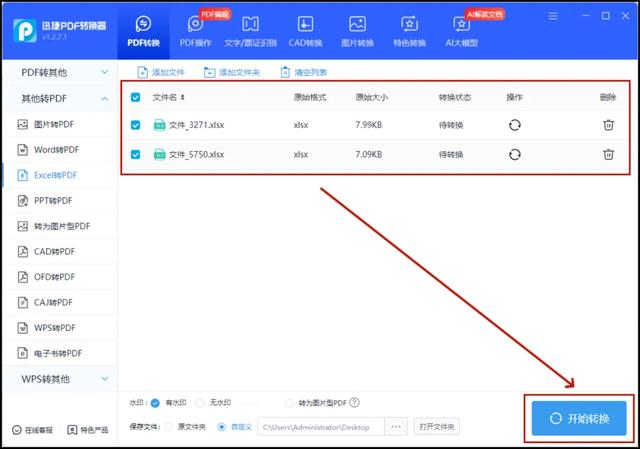640x449 pixels.
Task: Select 转为图片型PDF in the sidebar
Action: (x=60, y=226)
